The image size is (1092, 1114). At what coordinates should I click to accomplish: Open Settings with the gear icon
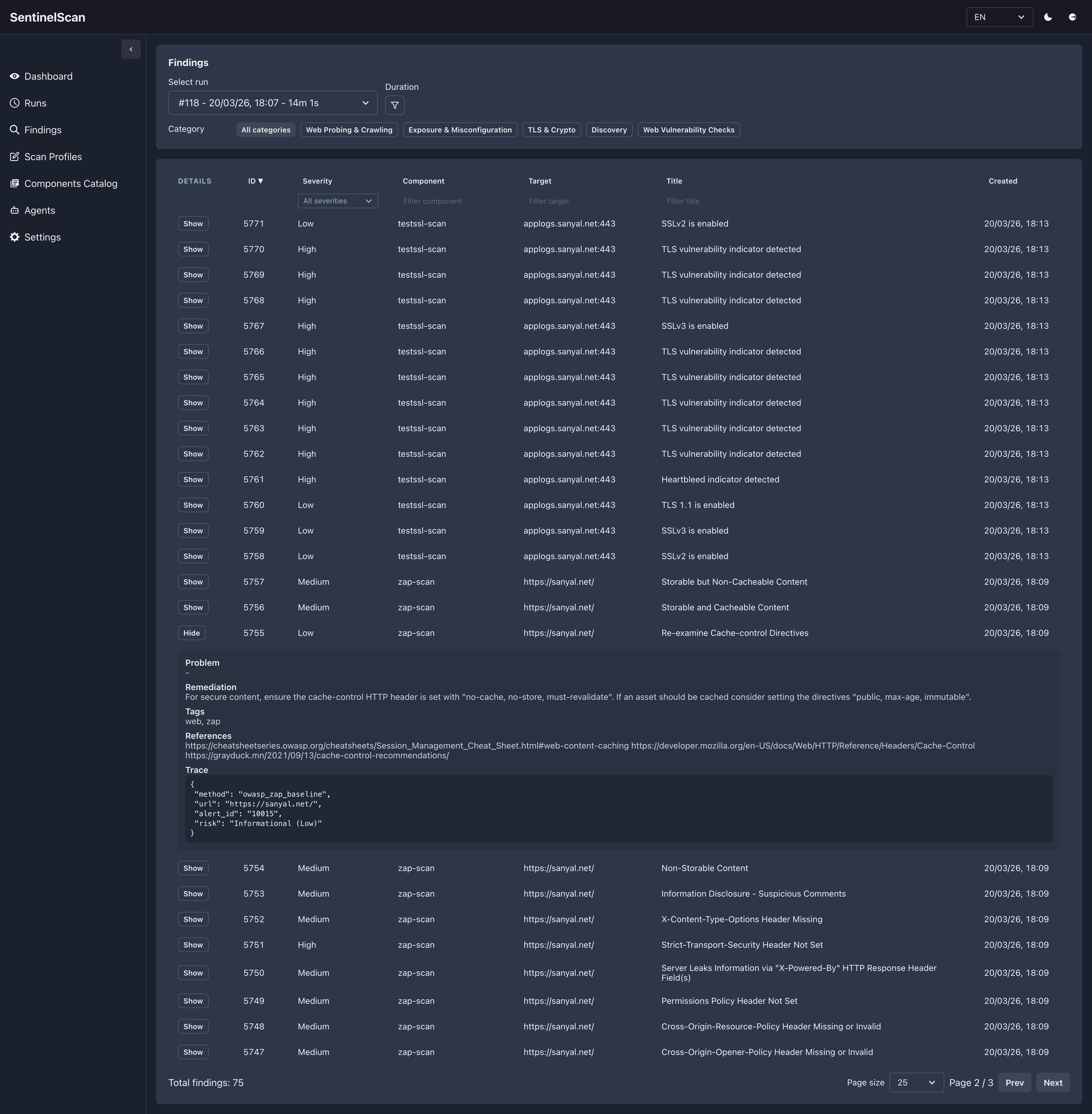tap(14, 237)
